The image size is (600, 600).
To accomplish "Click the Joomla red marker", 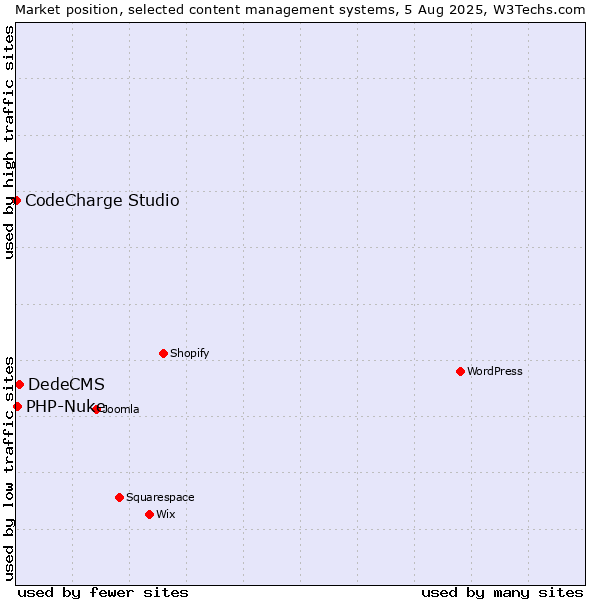I will 96,409.
